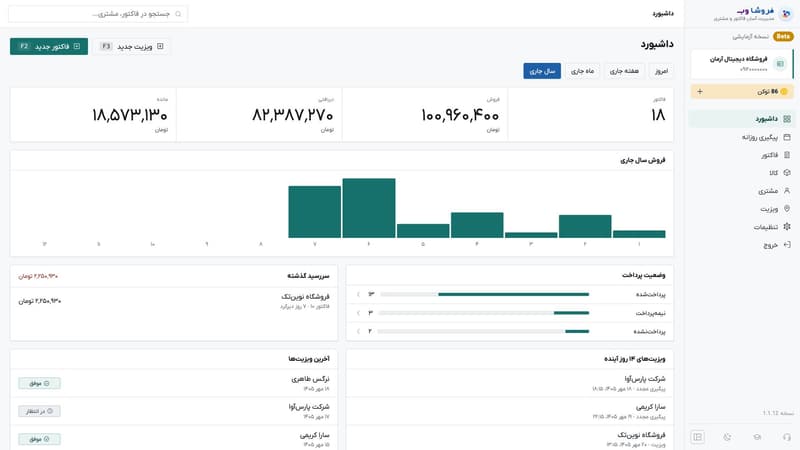The width and height of the screenshot is (800, 450).
Task: Click the فروش total ۱۰۰,۹۶۰,۴۰۰ card
Action: [x=425, y=114]
